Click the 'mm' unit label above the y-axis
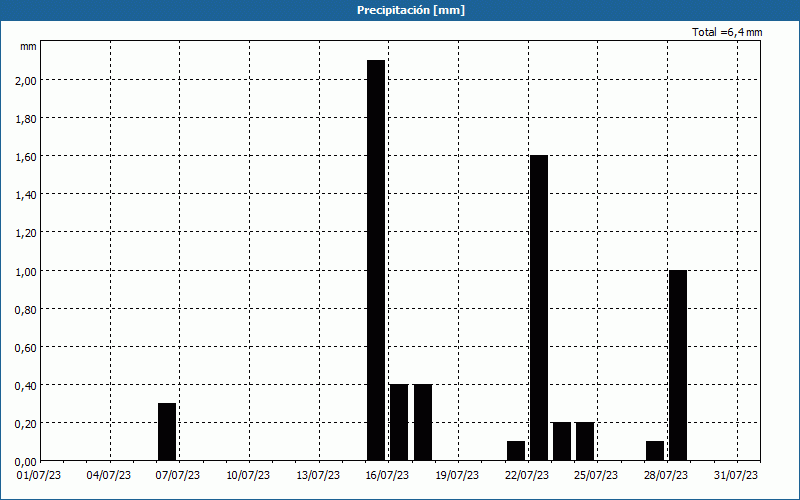The height and width of the screenshot is (500, 800). pyautogui.click(x=28, y=46)
